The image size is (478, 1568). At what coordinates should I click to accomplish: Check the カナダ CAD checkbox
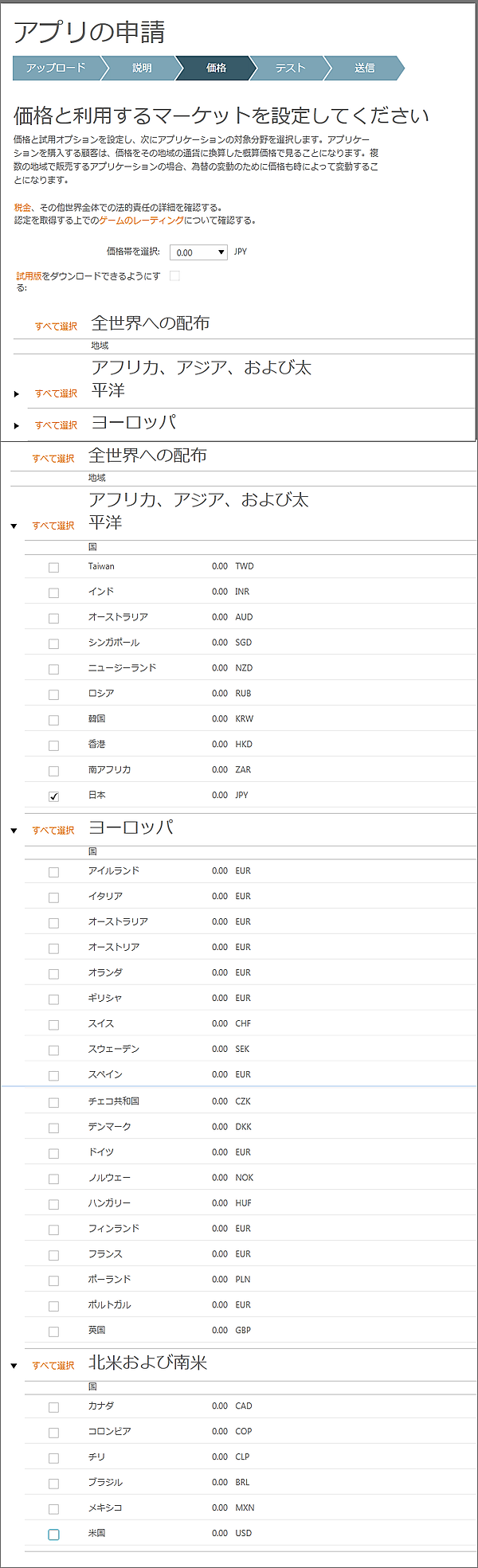point(53,1407)
